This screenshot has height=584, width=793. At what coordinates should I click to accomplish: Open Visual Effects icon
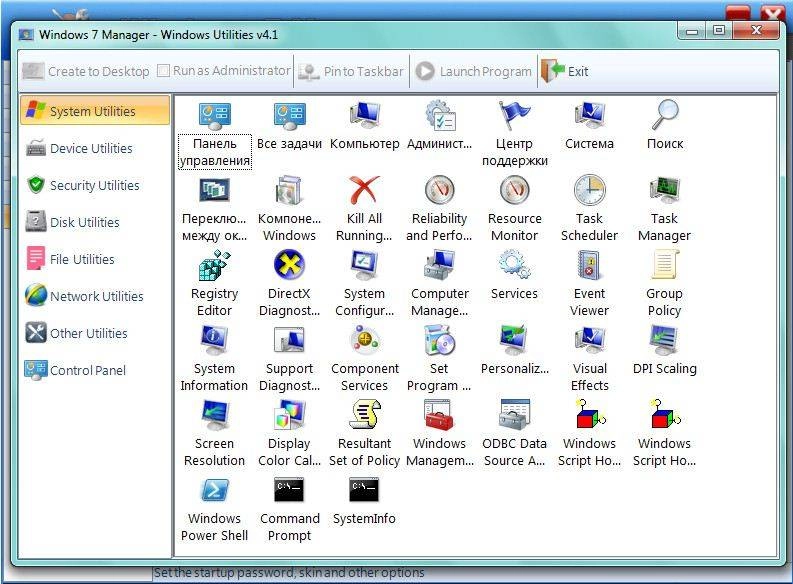tap(589, 340)
